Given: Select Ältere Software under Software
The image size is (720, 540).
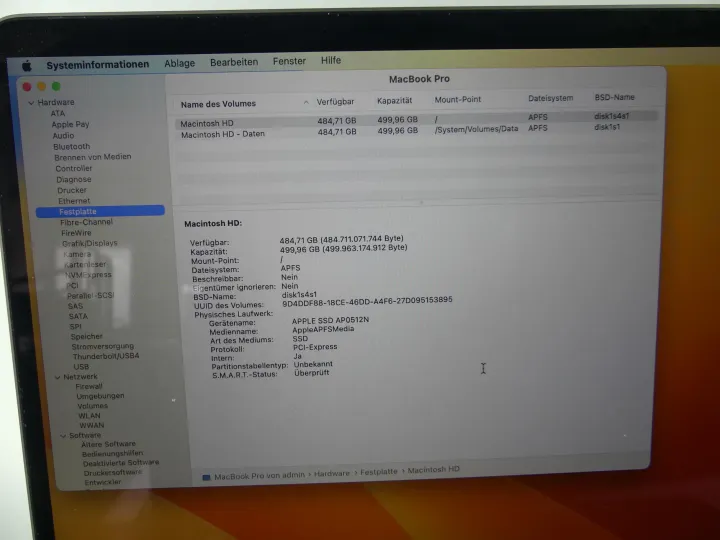Looking at the screenshot, I should pos(108,444).
